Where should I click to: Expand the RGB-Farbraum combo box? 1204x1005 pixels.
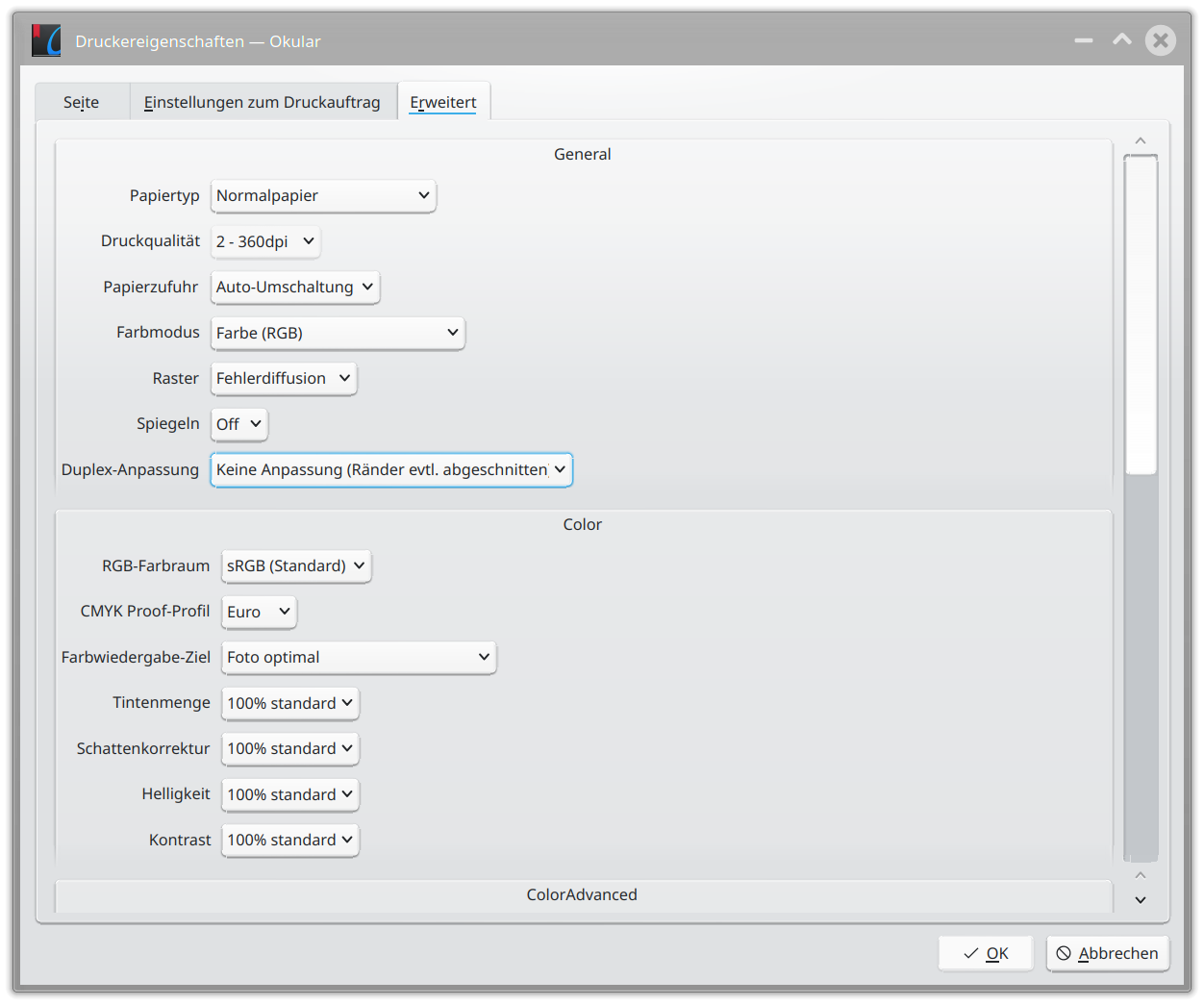coord(296,566)
